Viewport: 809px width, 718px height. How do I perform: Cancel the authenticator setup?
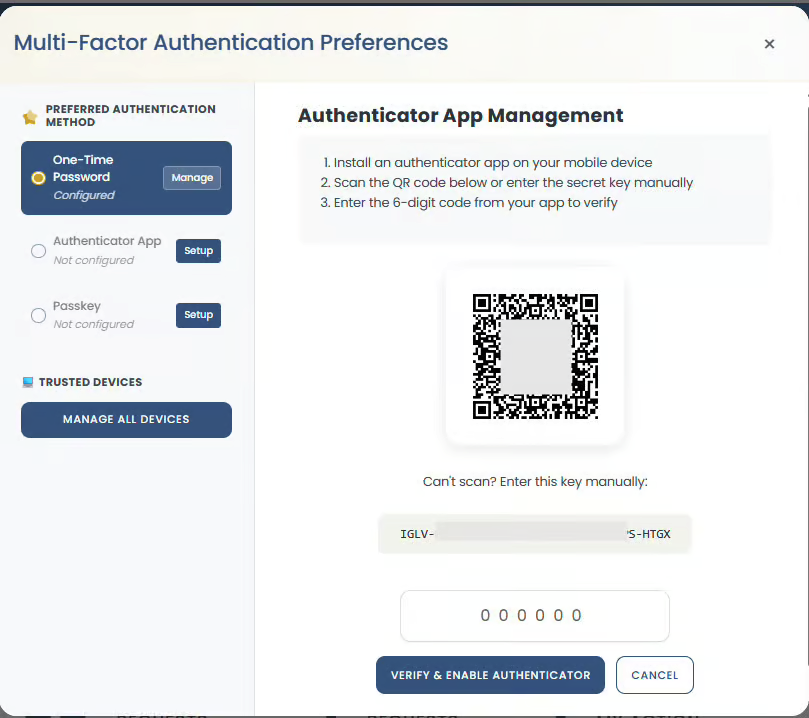click(x=654, y=675)
